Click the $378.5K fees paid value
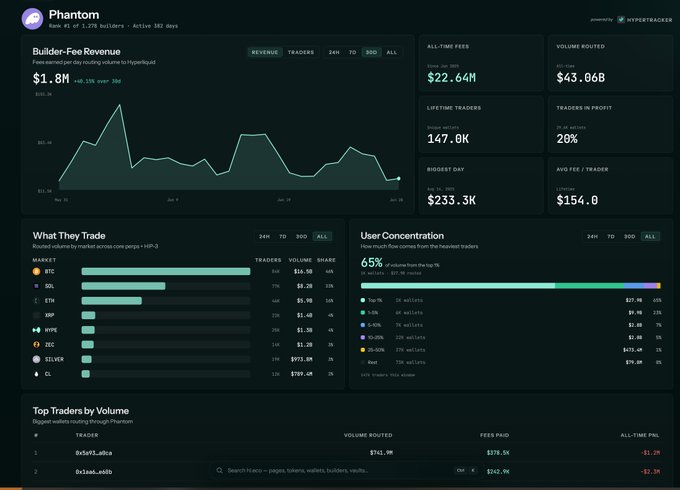The width and height of the screenshot is (680, 490). pos(498,453)
